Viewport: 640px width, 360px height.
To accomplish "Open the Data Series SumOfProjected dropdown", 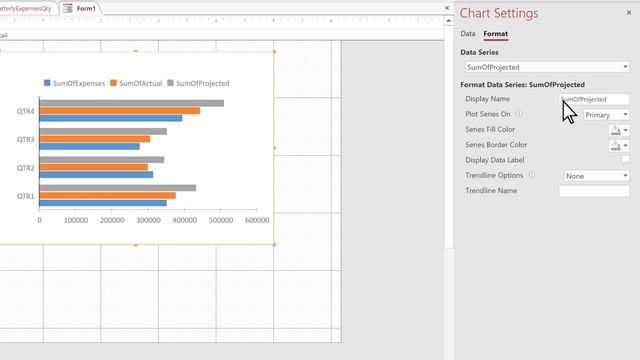I will click(547, 67).
